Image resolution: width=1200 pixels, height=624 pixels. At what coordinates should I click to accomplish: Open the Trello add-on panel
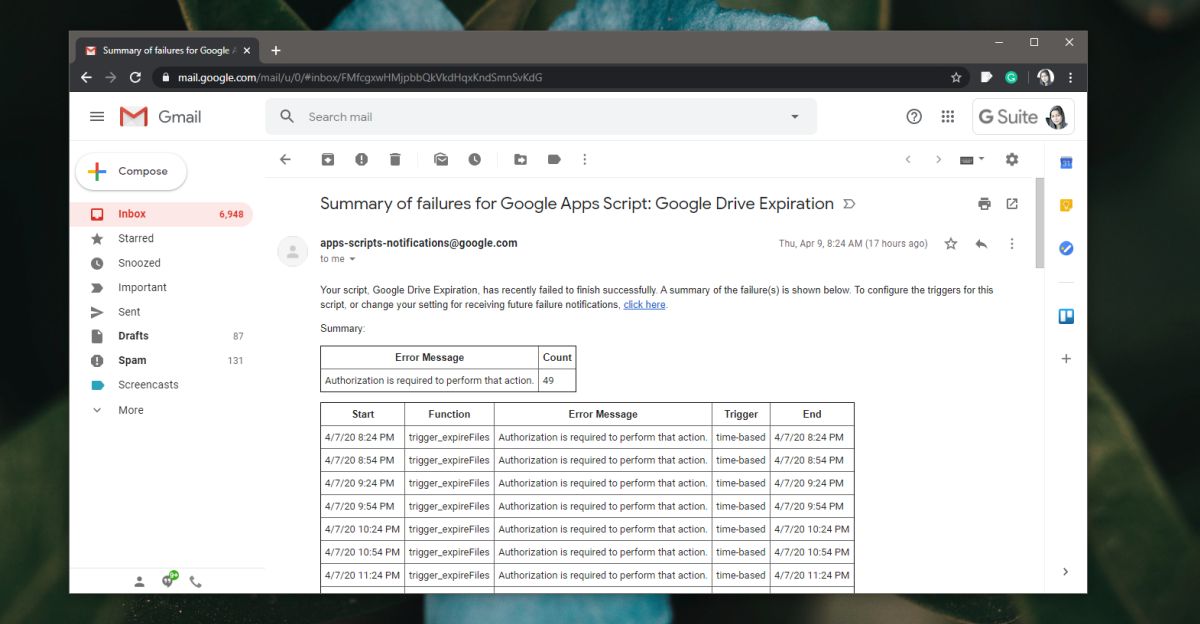tap(1066, 316)
